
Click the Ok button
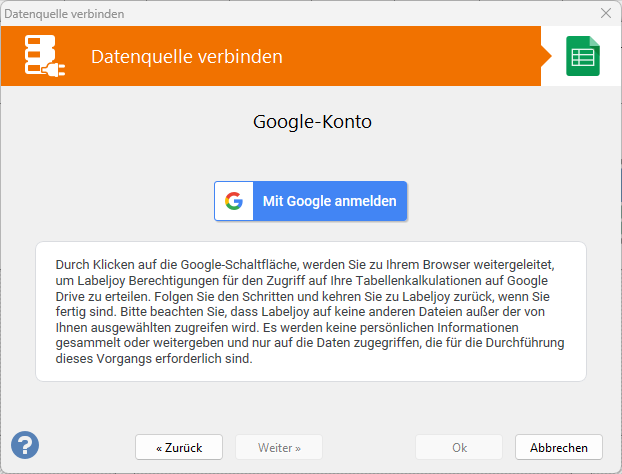click(459, 447)
